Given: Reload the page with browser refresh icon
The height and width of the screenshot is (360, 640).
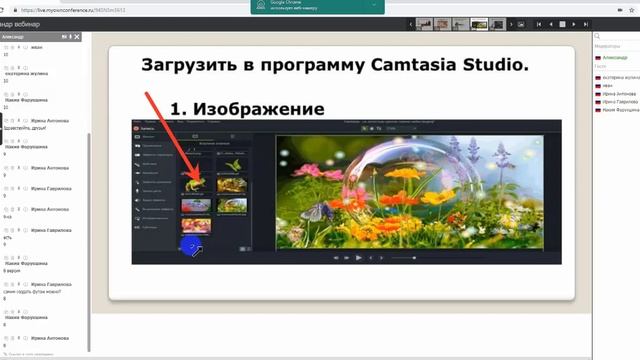Looking at the screenshot, I should pyautogui.click(x=2, y=10).
